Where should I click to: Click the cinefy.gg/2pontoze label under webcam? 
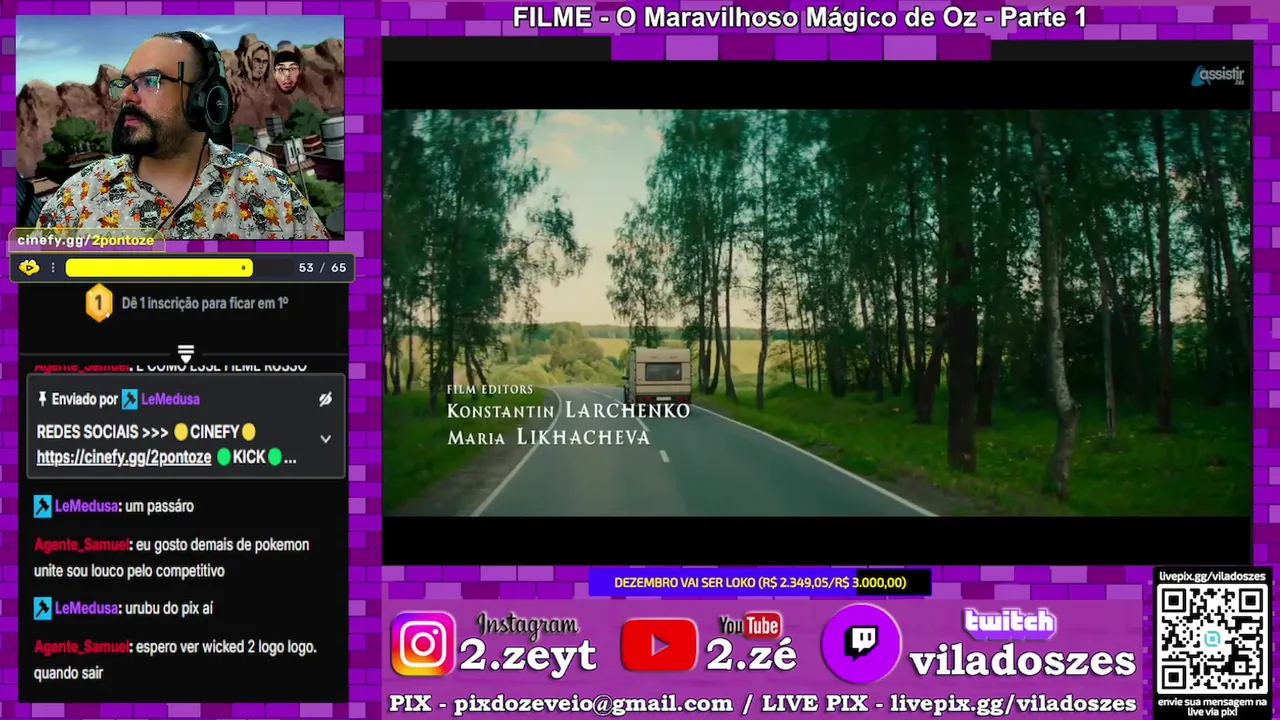[85, 240]
